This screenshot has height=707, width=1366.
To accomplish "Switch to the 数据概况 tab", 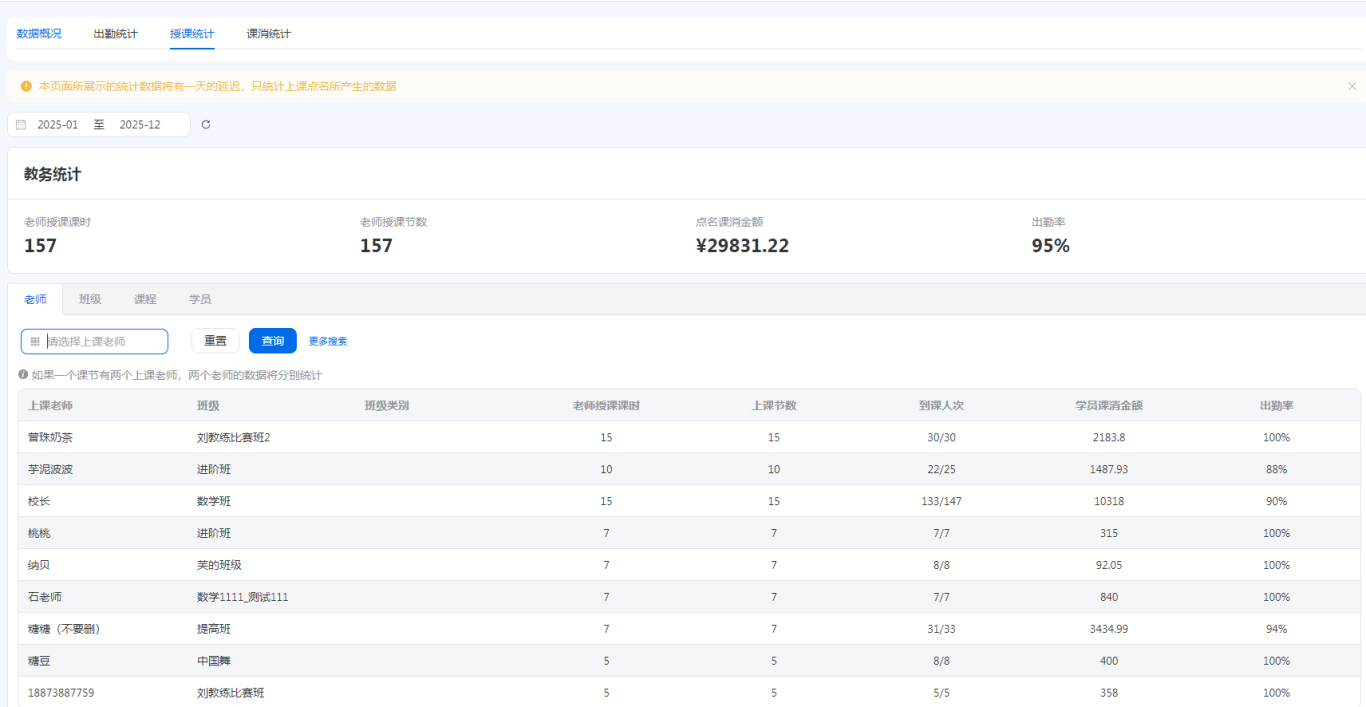I will [39, 34].
